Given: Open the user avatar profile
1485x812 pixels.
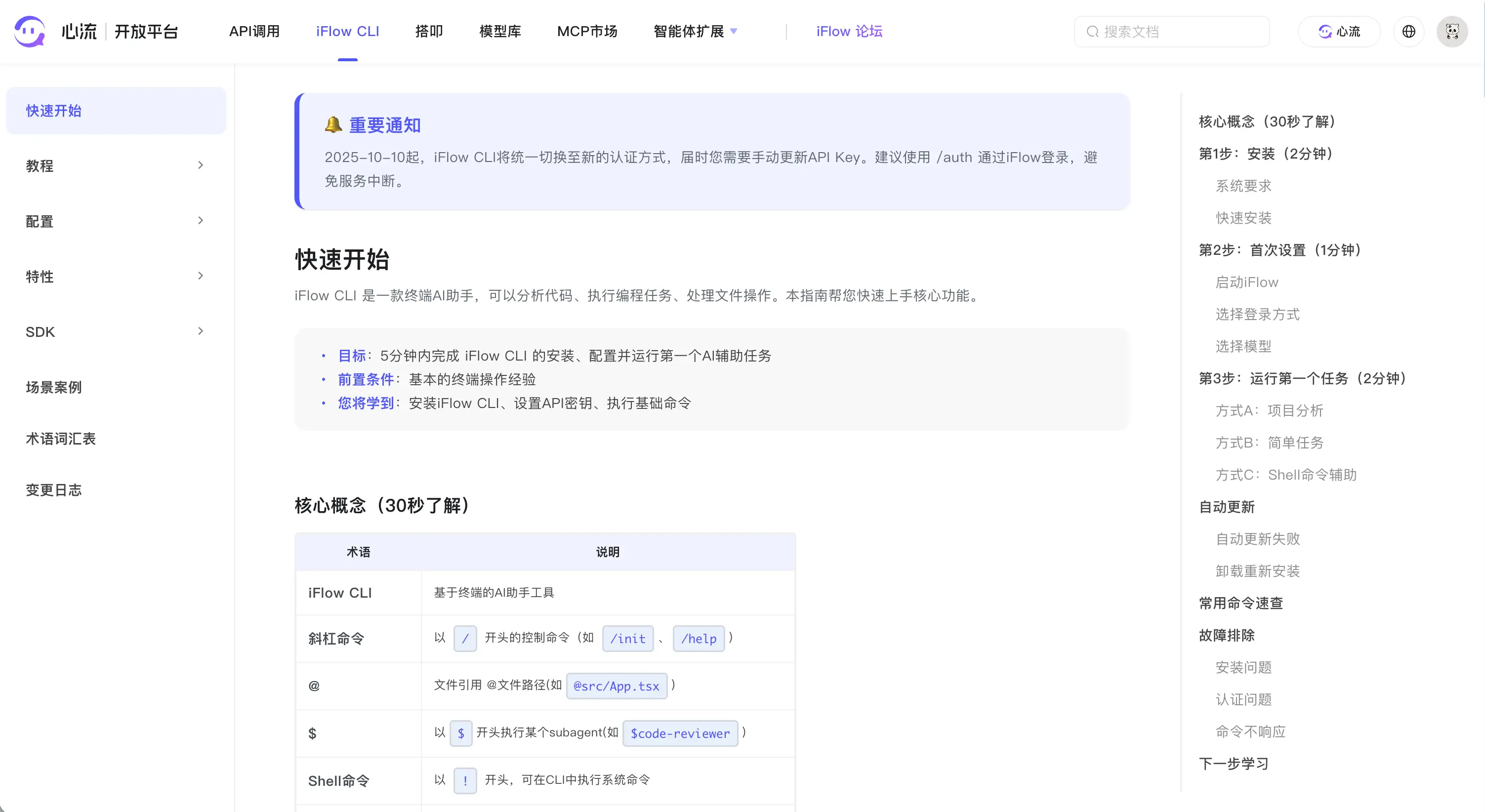Looking at the screenshot, I should click(x=1451, y=31).
